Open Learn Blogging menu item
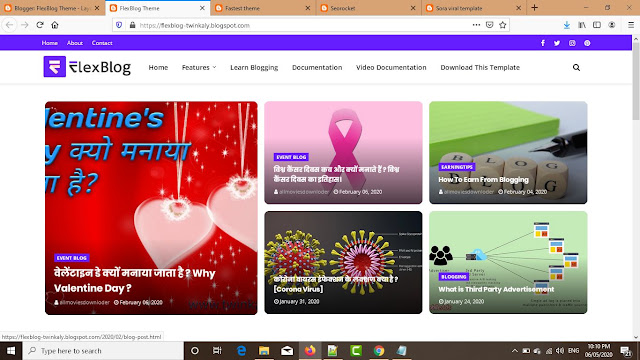Screen dimensions: 640x360 [254, 67]
